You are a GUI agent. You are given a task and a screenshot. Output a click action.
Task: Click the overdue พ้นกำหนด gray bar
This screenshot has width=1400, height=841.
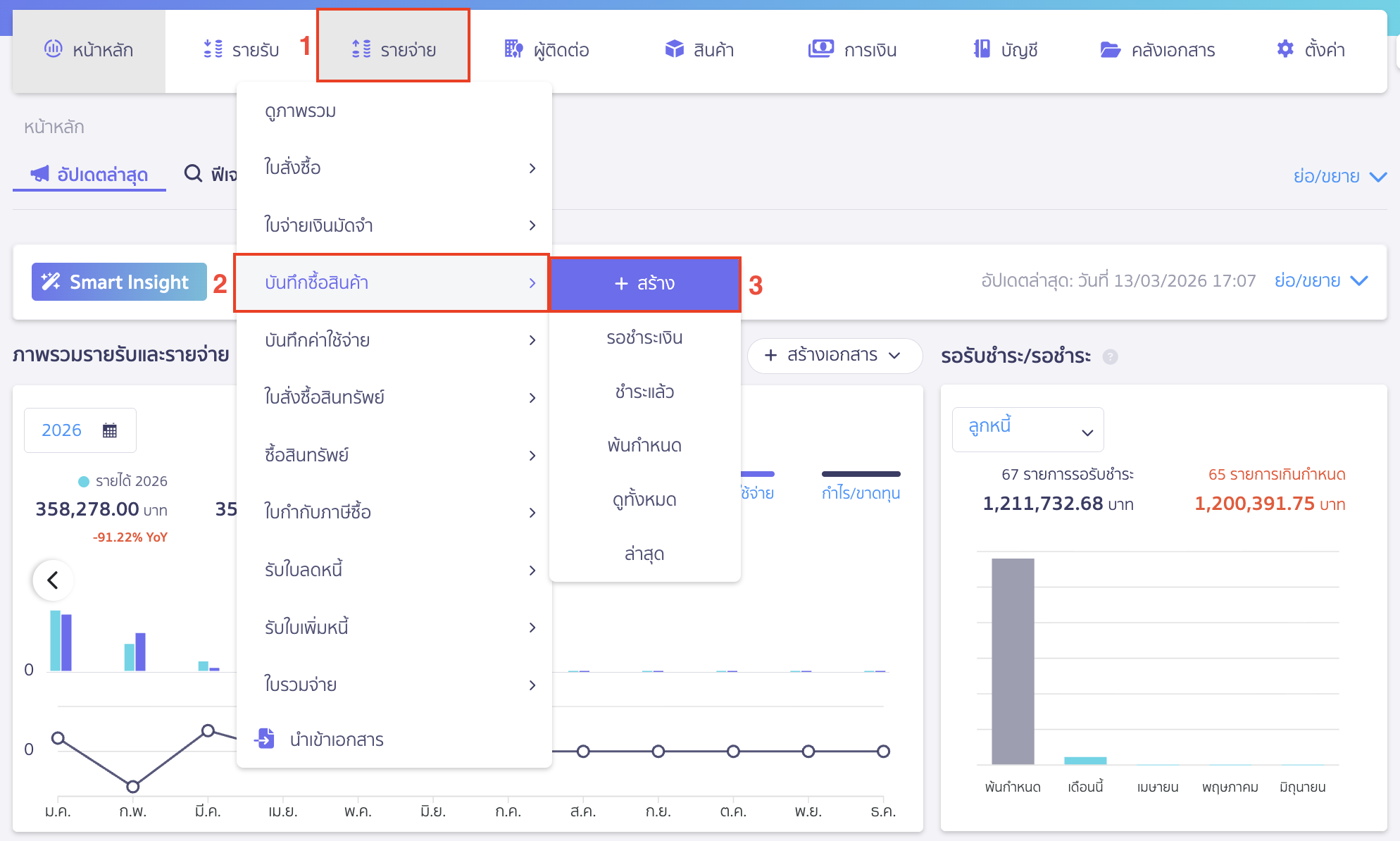1012,661
